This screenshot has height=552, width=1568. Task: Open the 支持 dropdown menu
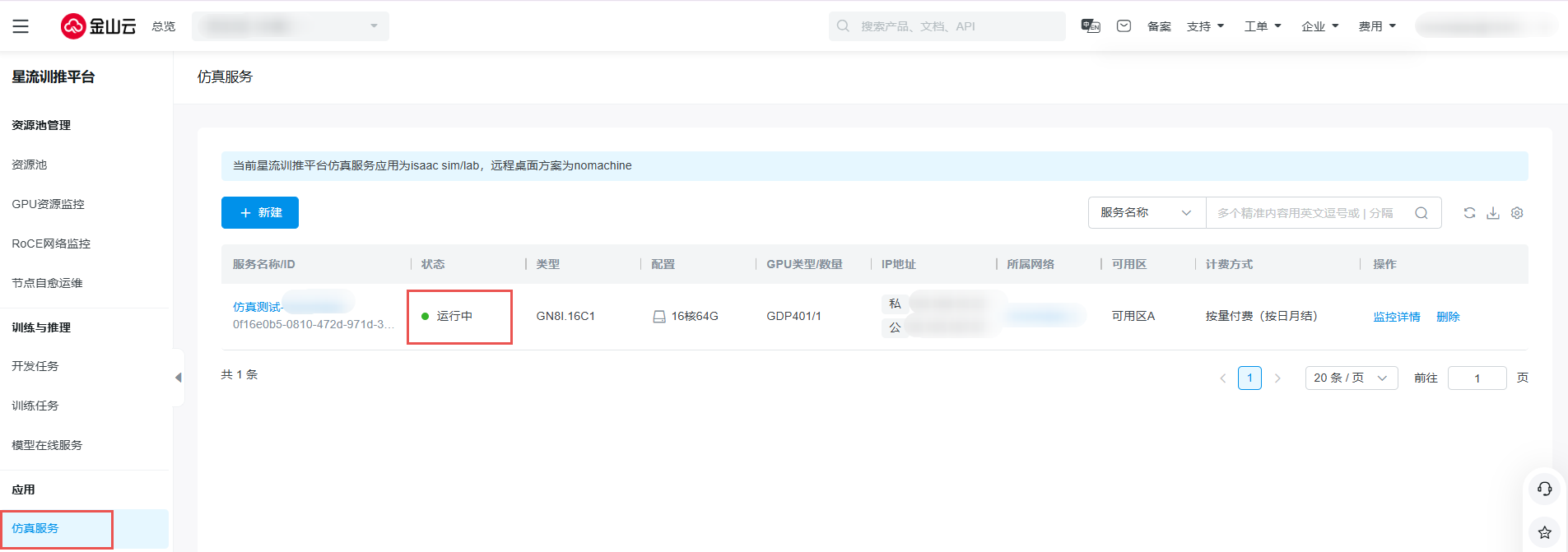1205,26
